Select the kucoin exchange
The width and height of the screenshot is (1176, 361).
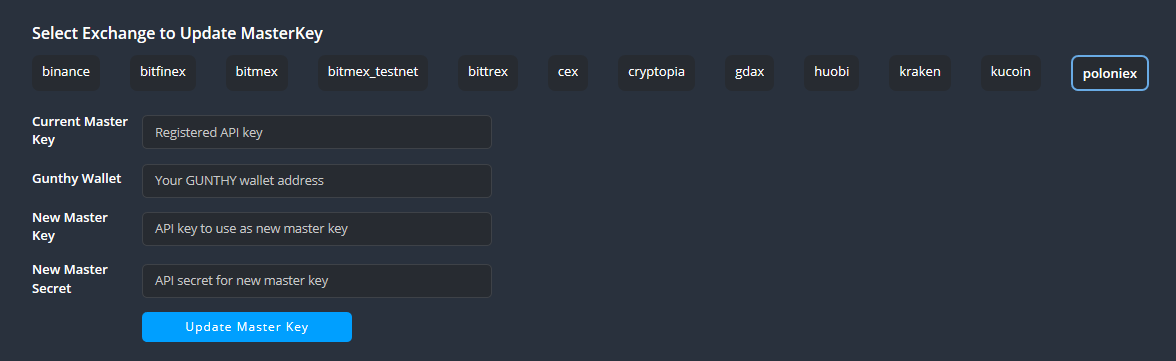[x=1010, y=73]
